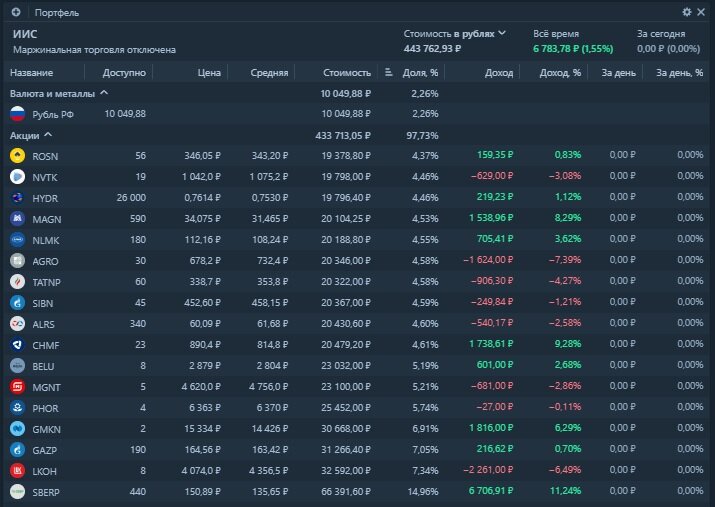This screenshot has width=715, height=507.
Task: Sort by Цена column header
Action: [209, 72]
